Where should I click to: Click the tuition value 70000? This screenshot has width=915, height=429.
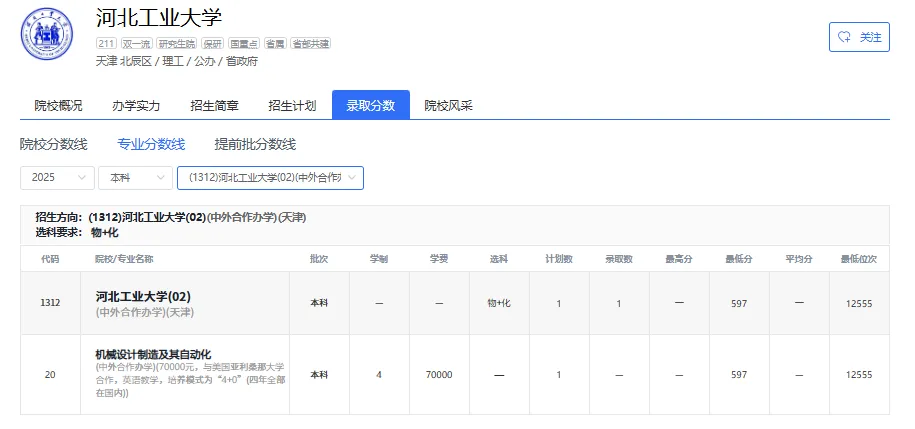point(439,375)
